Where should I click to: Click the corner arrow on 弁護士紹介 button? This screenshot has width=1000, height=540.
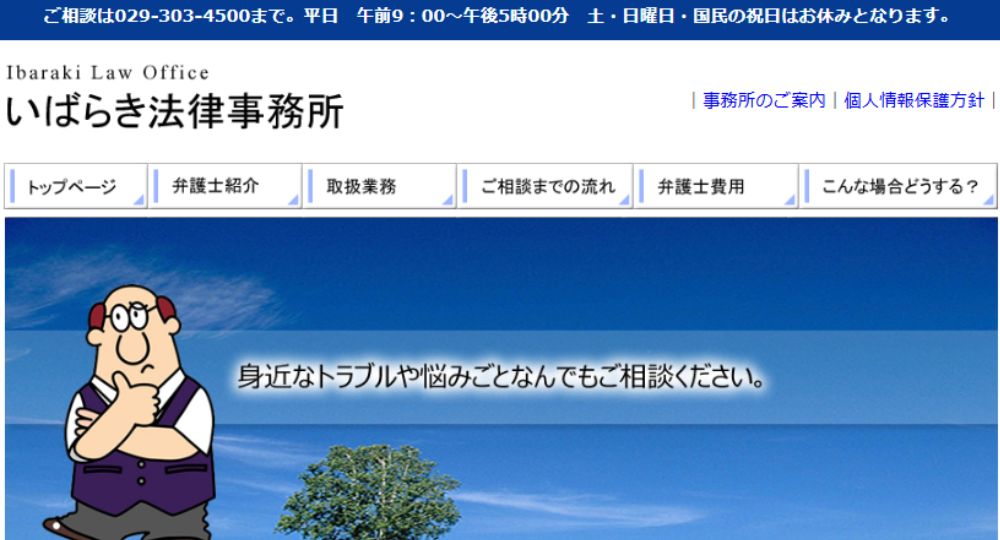pos(294,201)
